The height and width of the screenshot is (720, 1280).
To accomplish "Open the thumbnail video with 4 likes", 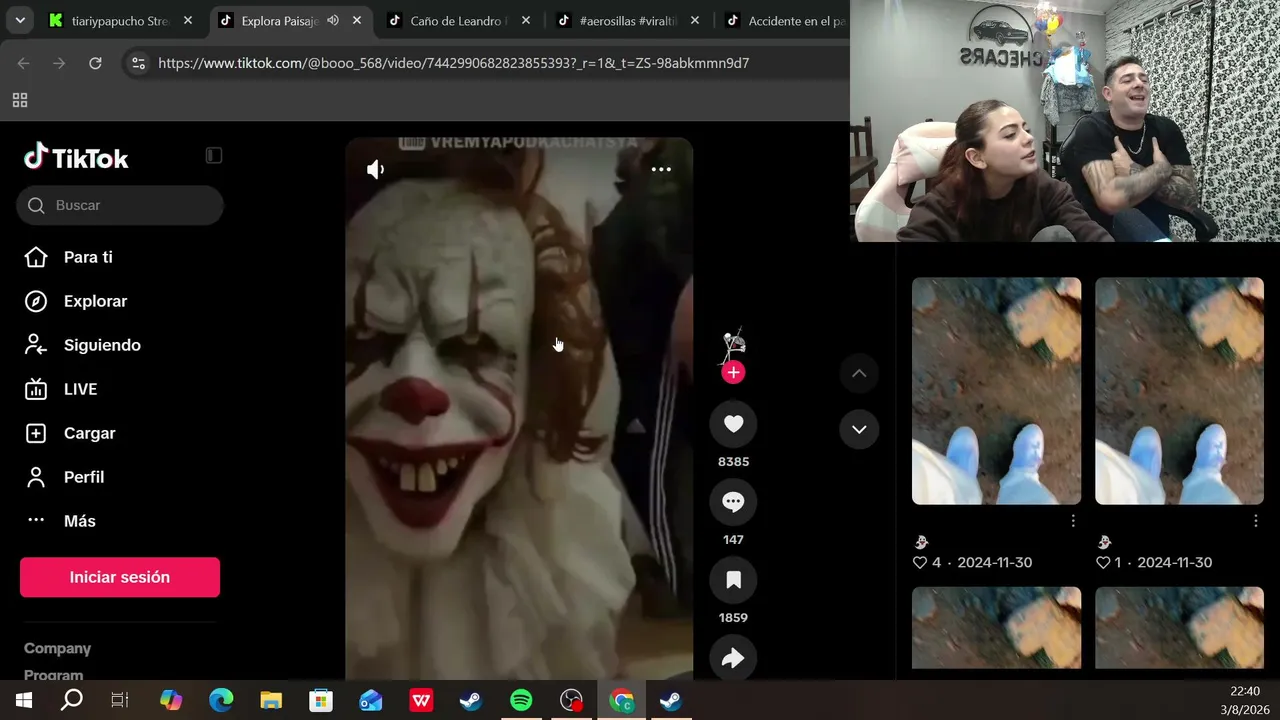I will point(996,391).
